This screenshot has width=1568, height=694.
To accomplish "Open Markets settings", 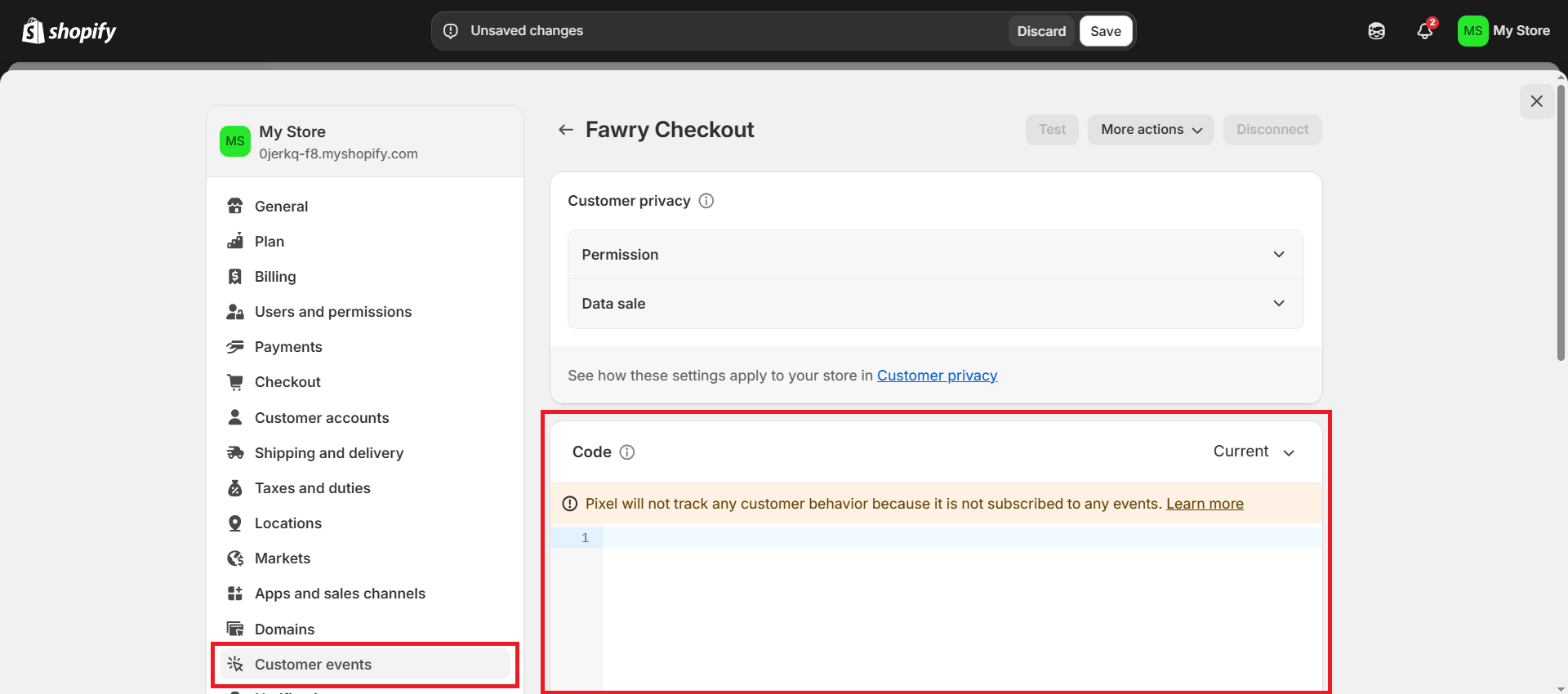I will [x=365, y=558].
